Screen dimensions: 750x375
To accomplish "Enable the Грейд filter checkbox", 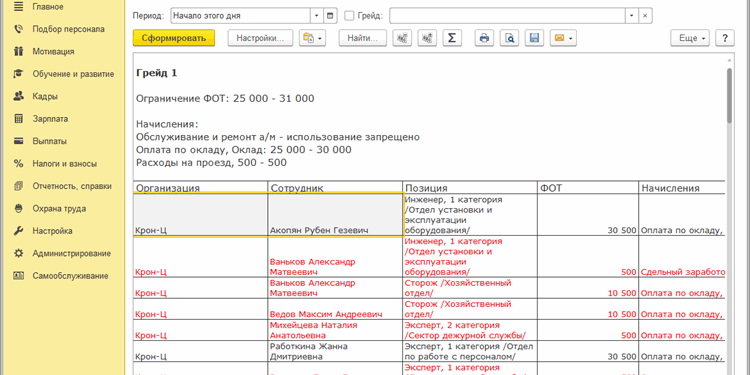I will tap(350, 16).
